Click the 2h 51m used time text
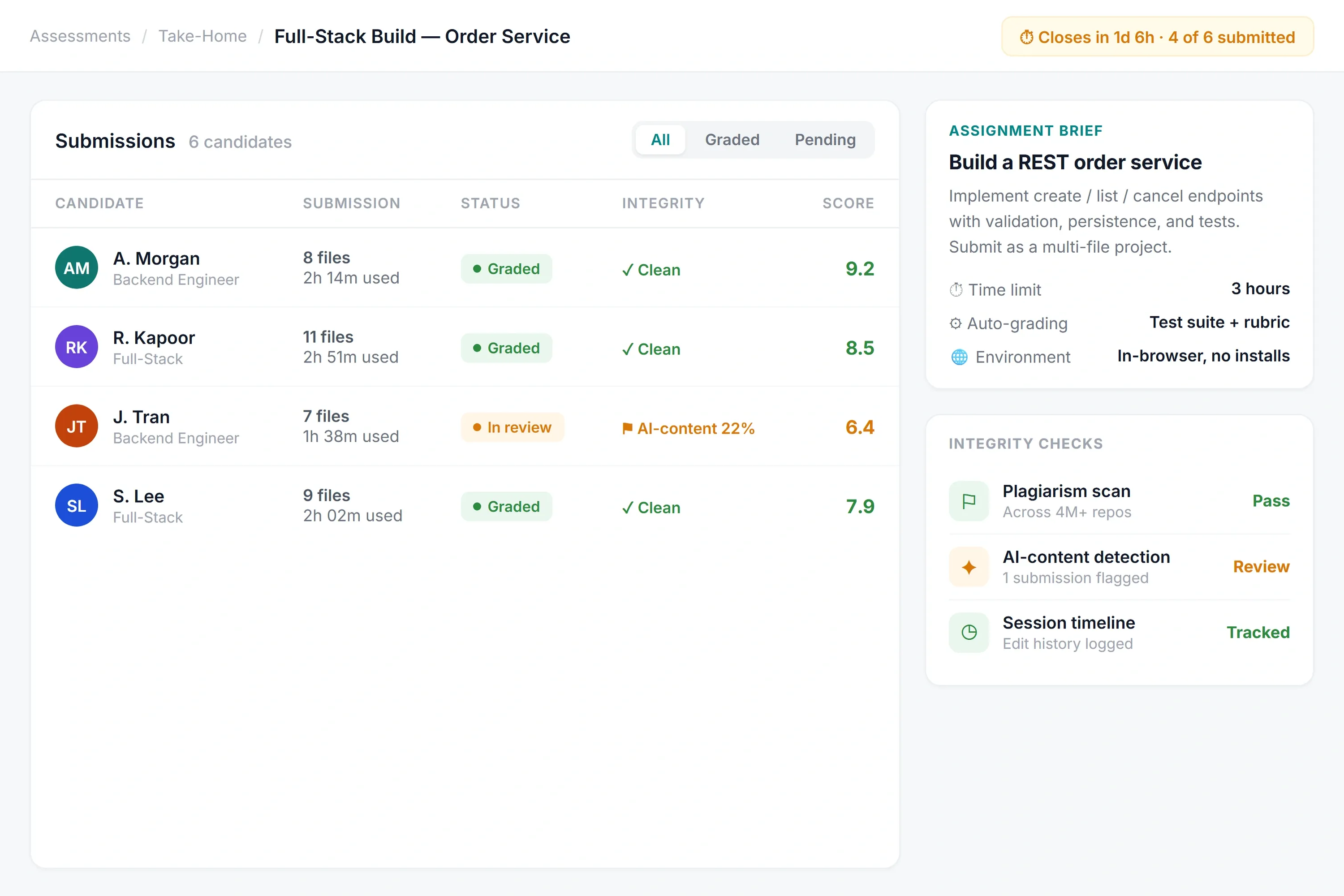 [350, 357]
